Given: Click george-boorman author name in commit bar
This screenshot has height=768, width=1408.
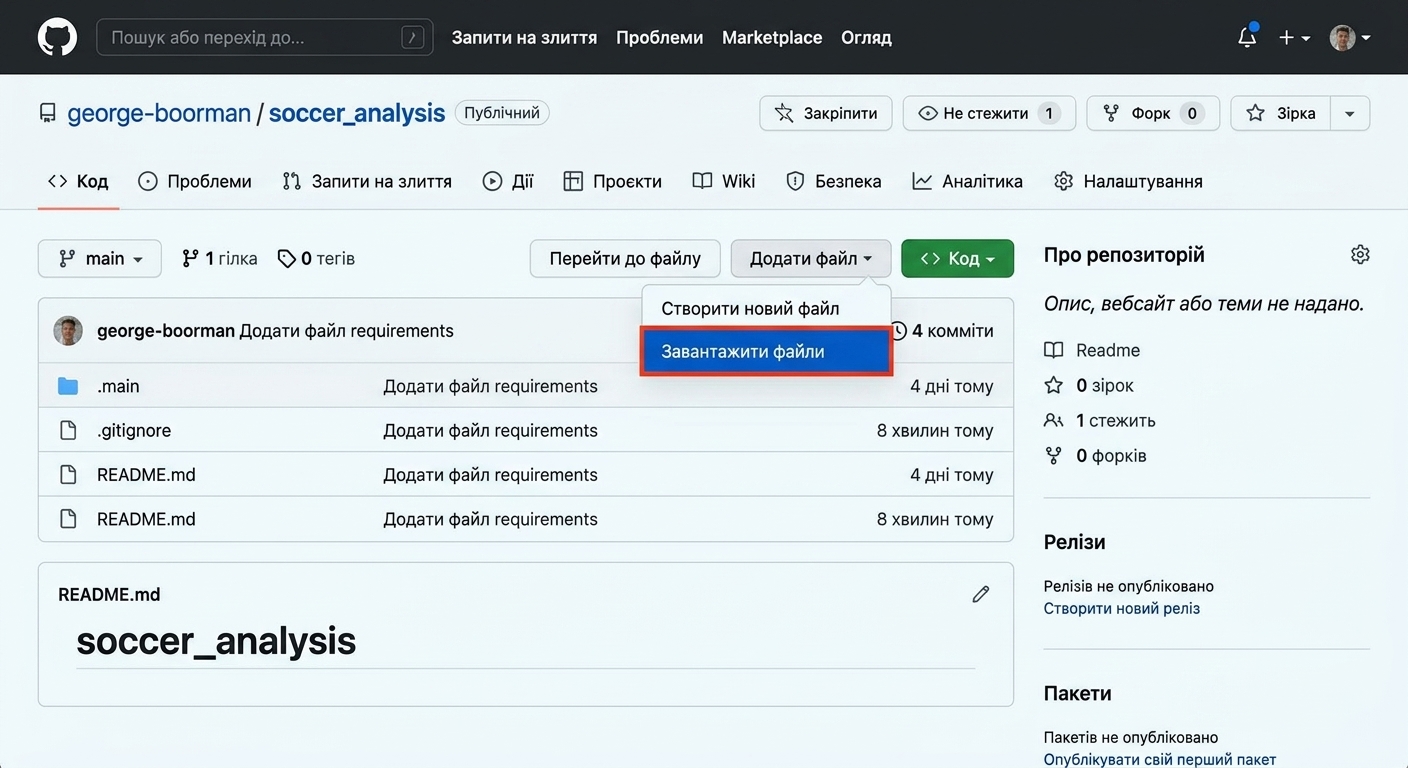Looking at the screenshot, I should point(166,331).
